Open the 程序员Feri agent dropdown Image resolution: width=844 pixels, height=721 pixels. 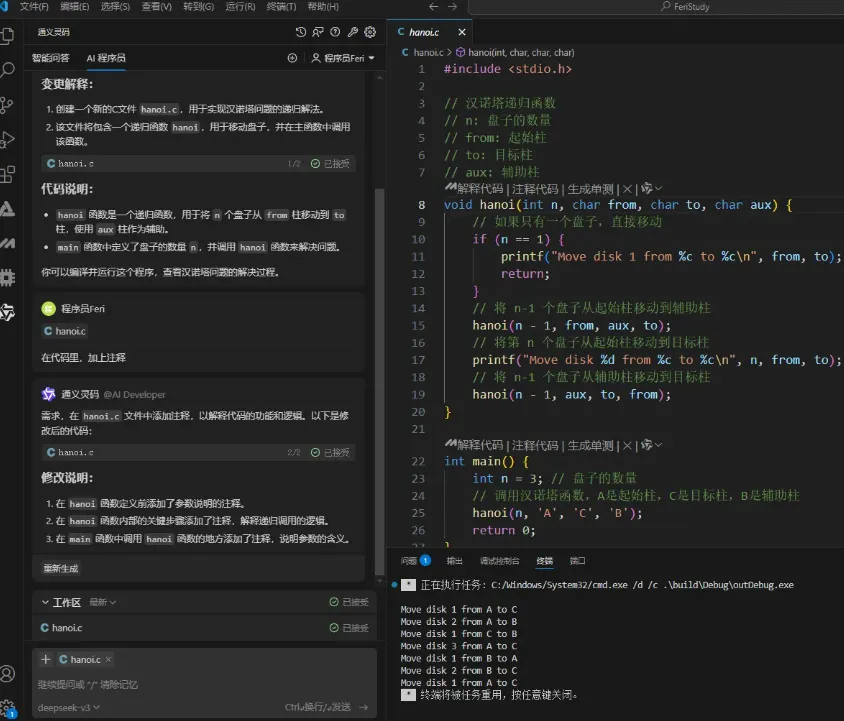point(343,58)
